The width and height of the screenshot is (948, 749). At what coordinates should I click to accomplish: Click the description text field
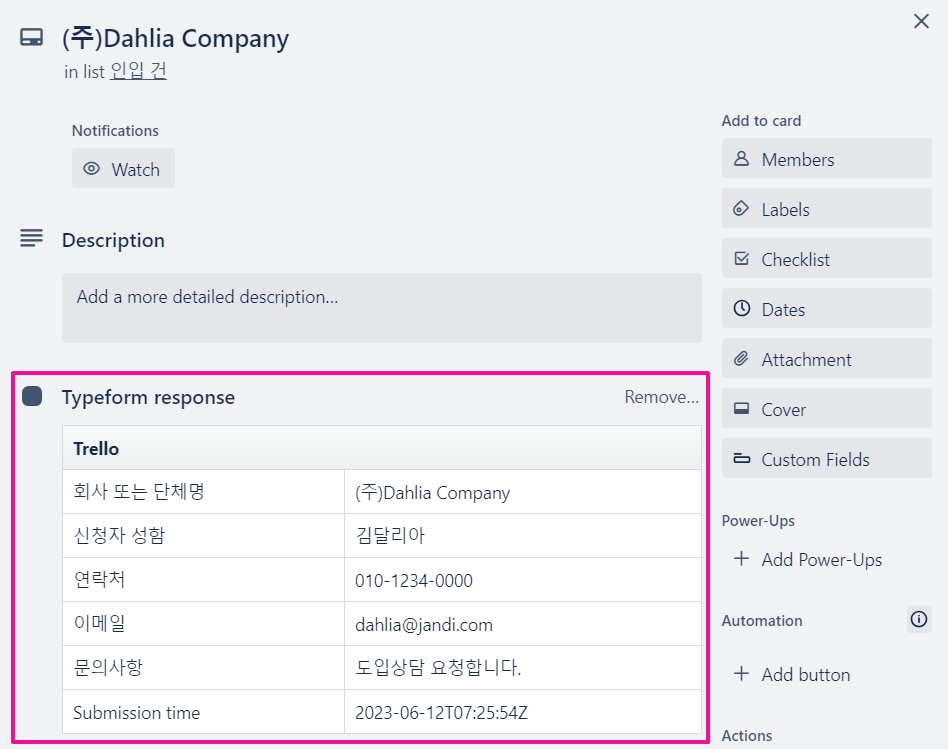pos(381,308)
